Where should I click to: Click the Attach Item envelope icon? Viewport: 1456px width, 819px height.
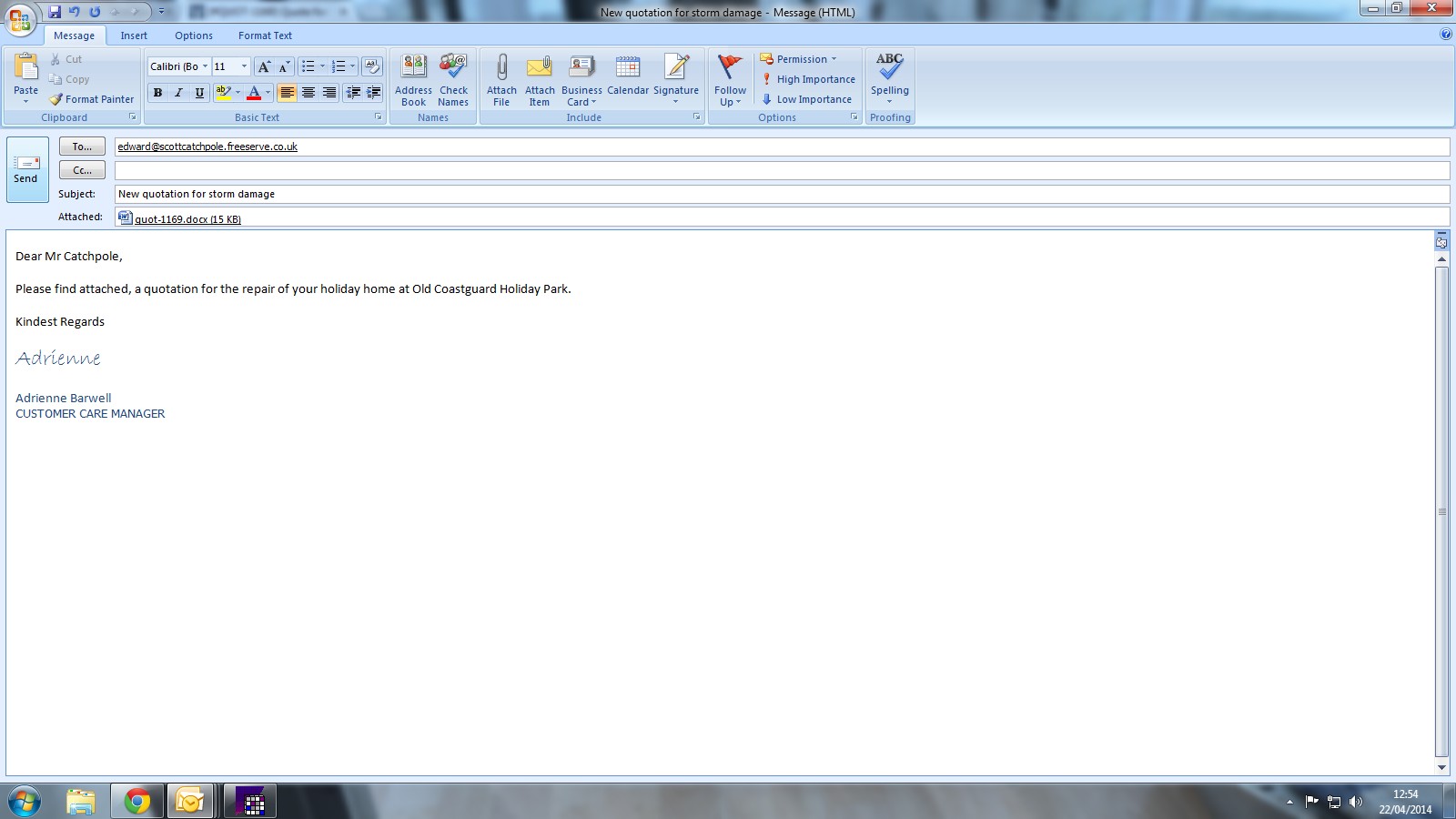pyautogui.click(x=540, y=68)
